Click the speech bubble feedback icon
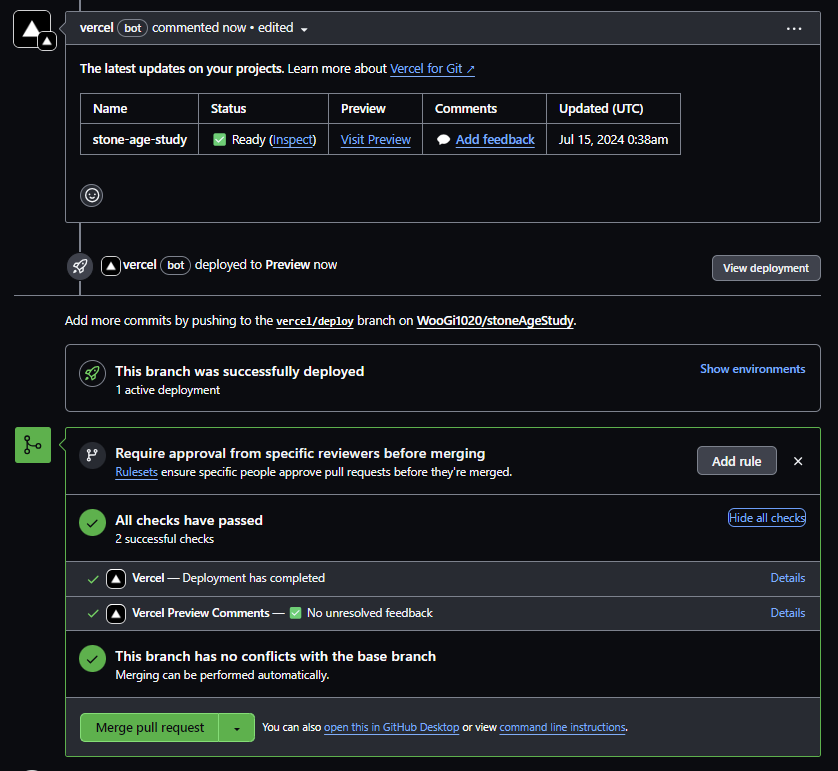This screenshot has width=838, height=771. coord(443,140)
